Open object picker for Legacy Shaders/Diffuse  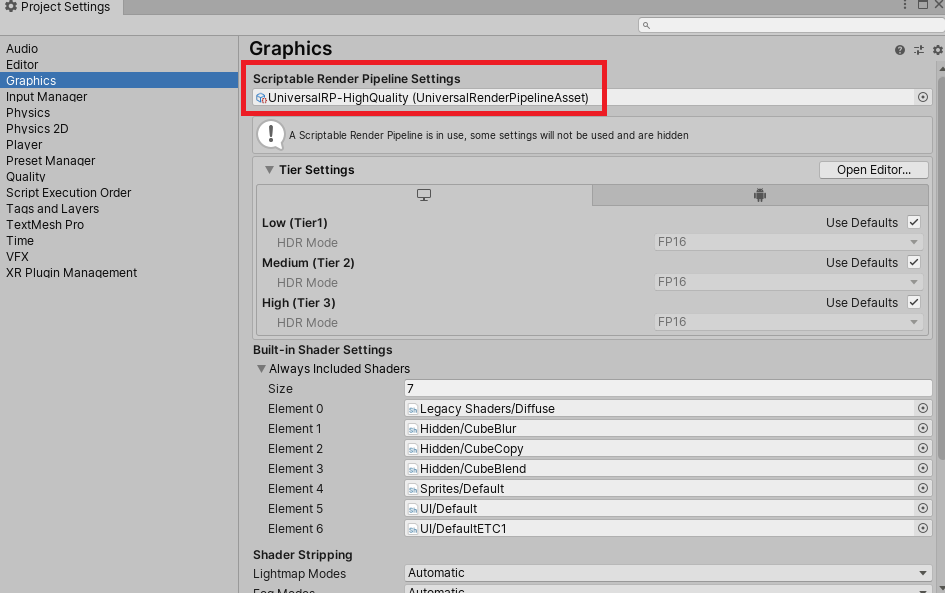[923, 408]
